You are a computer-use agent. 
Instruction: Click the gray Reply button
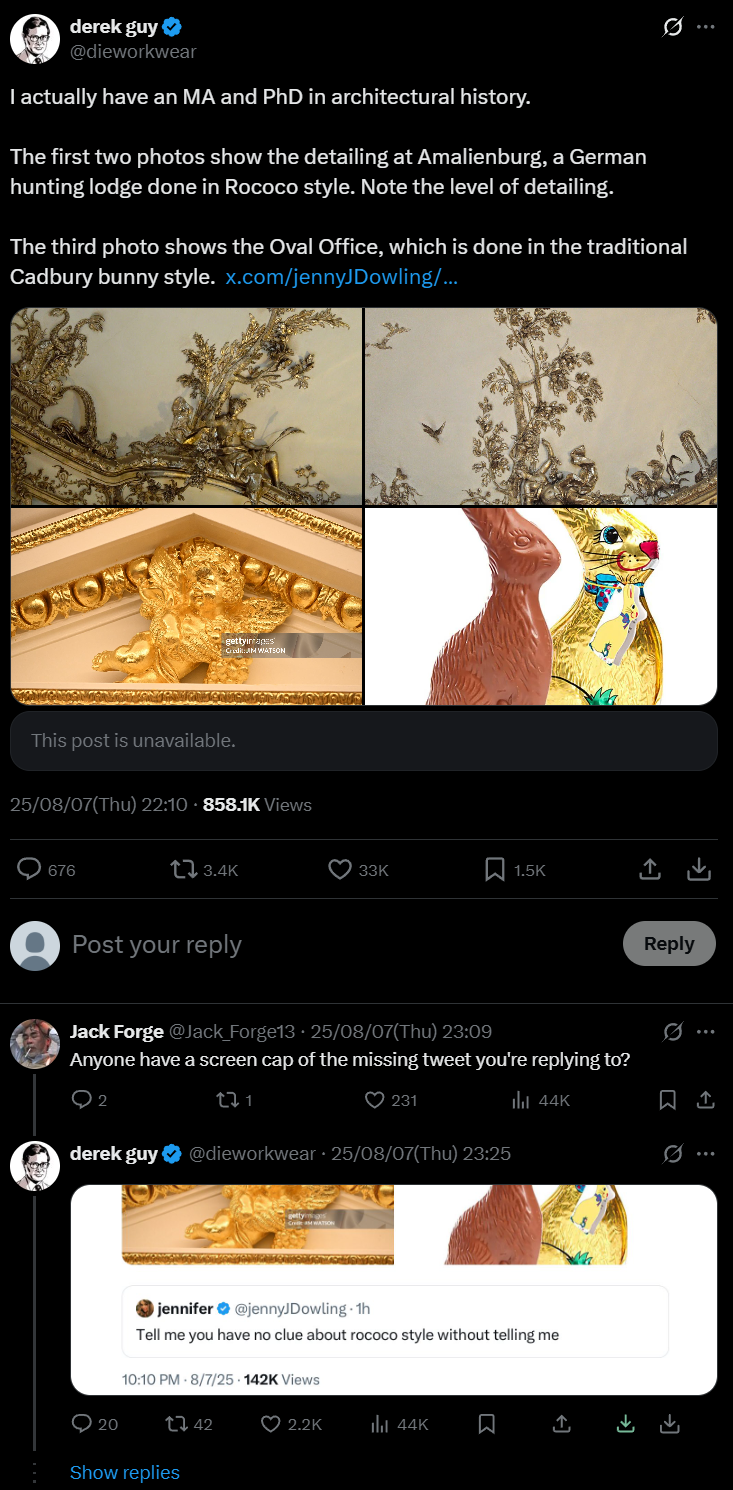[x=669, y=944]
